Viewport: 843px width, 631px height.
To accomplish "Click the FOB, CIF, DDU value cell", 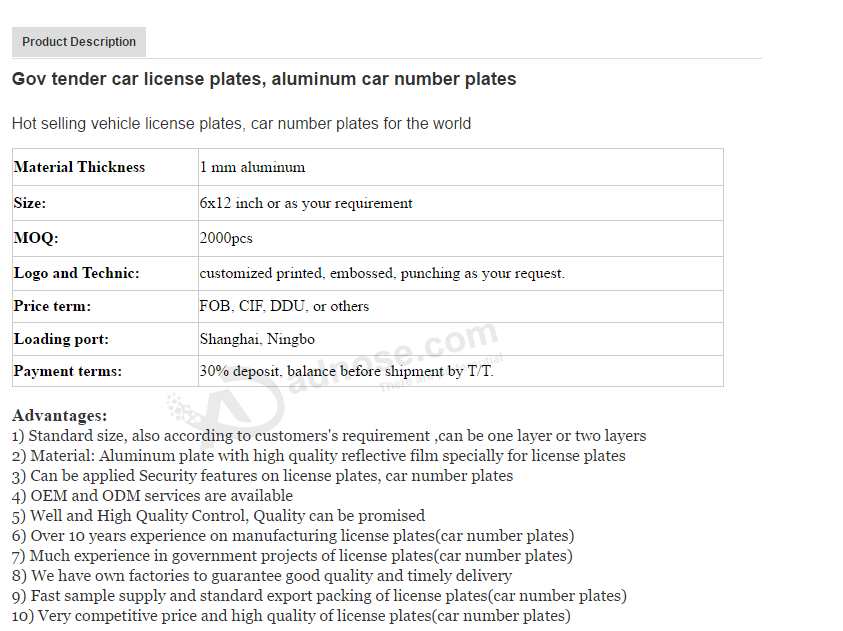I will tap(461, 306).
